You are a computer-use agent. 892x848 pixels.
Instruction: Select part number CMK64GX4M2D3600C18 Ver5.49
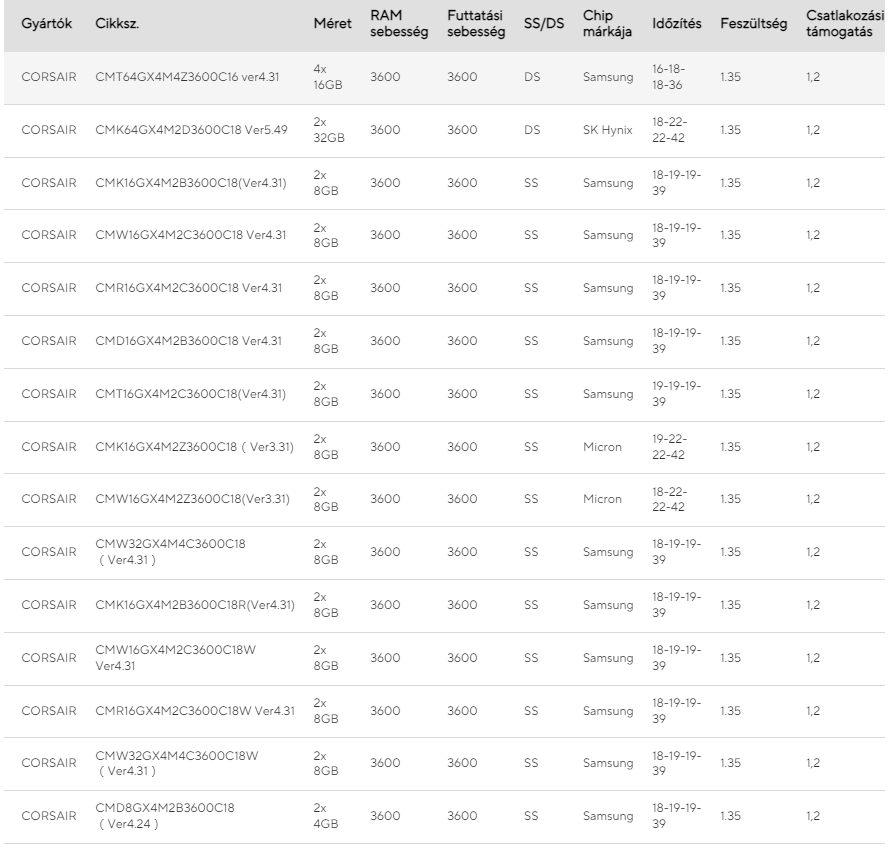point(191,130)
